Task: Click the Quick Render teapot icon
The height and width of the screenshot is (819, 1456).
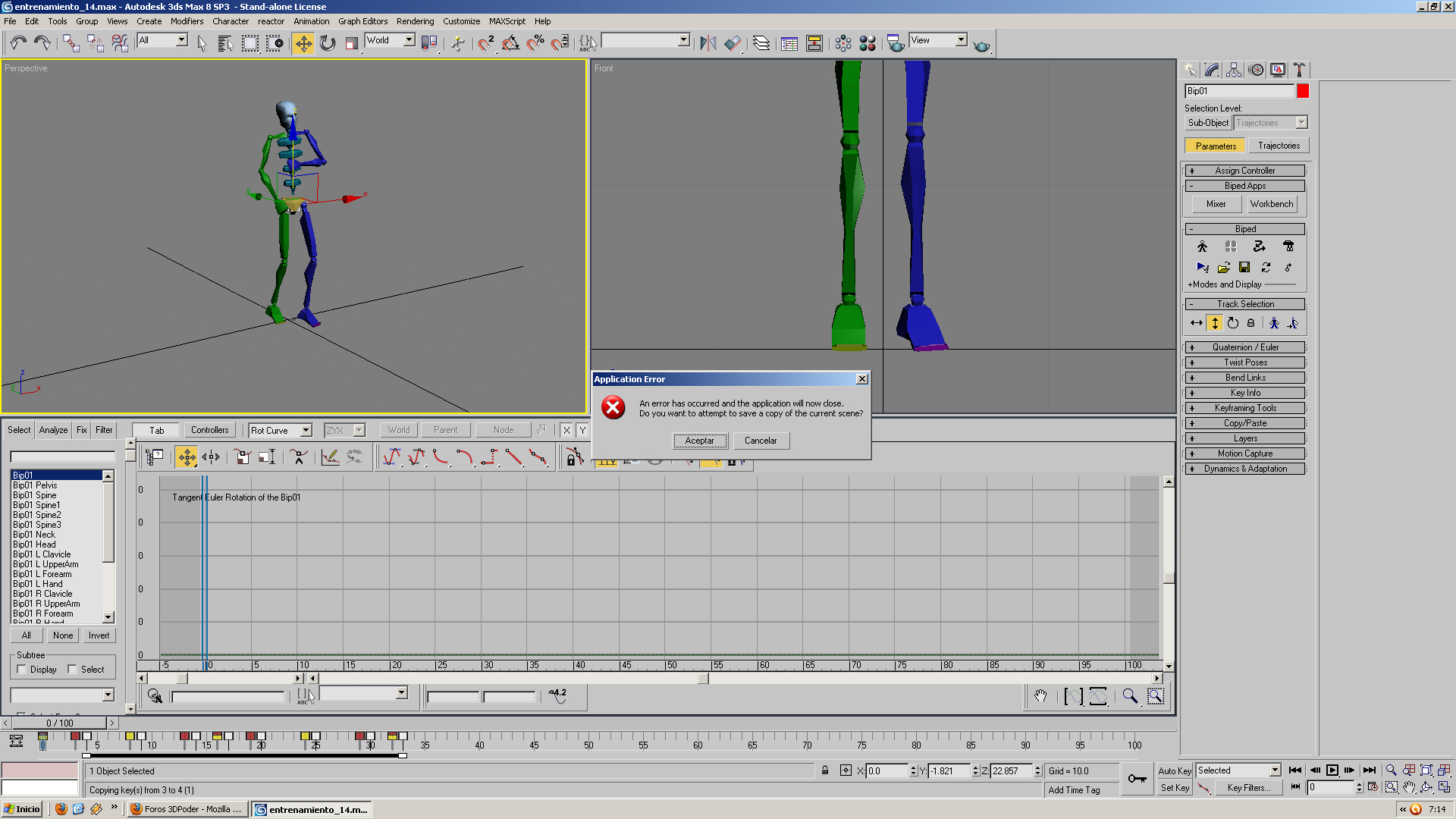Action: pyautogui.click(x=981, y=45)
